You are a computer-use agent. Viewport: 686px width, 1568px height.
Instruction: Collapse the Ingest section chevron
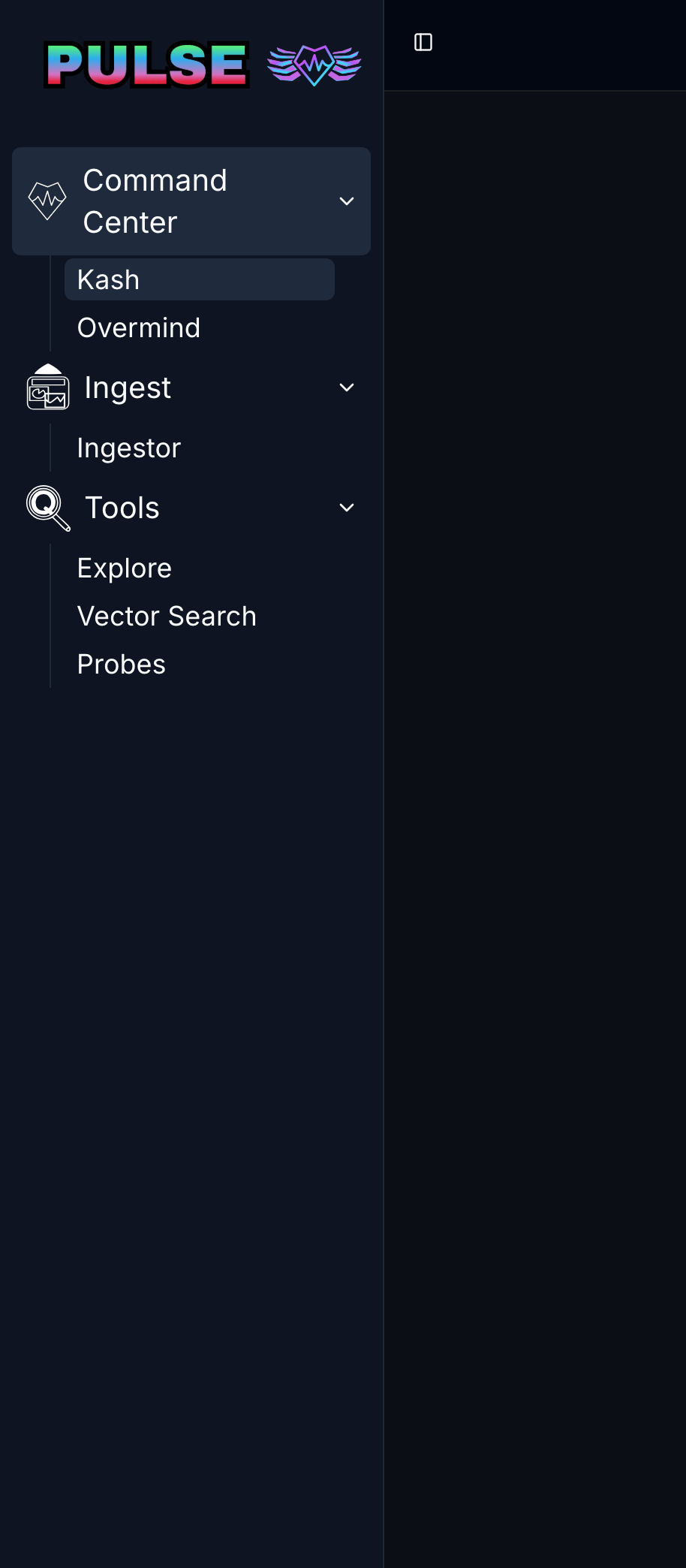pos(347,387)
